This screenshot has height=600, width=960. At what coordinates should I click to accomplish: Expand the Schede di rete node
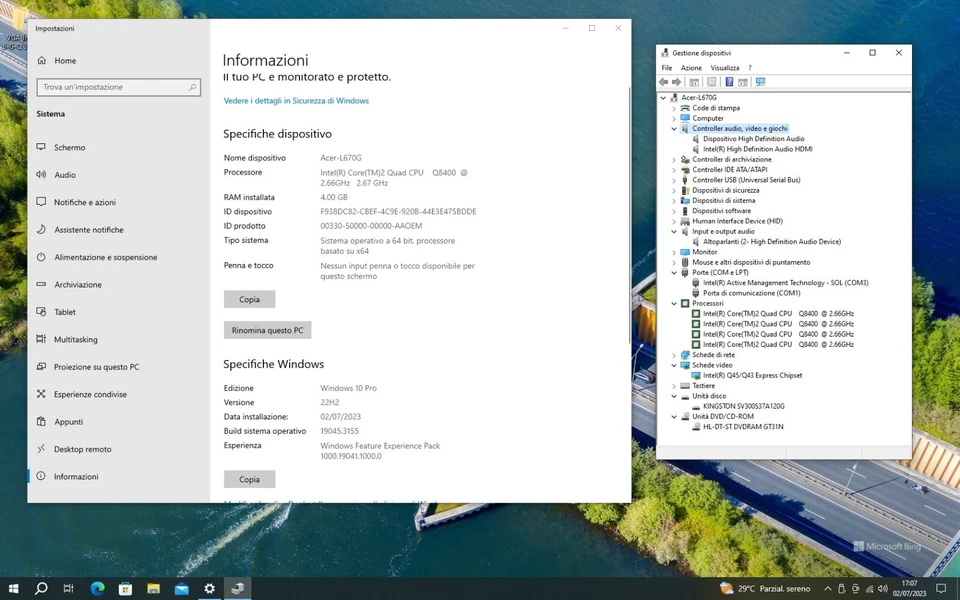674,355
